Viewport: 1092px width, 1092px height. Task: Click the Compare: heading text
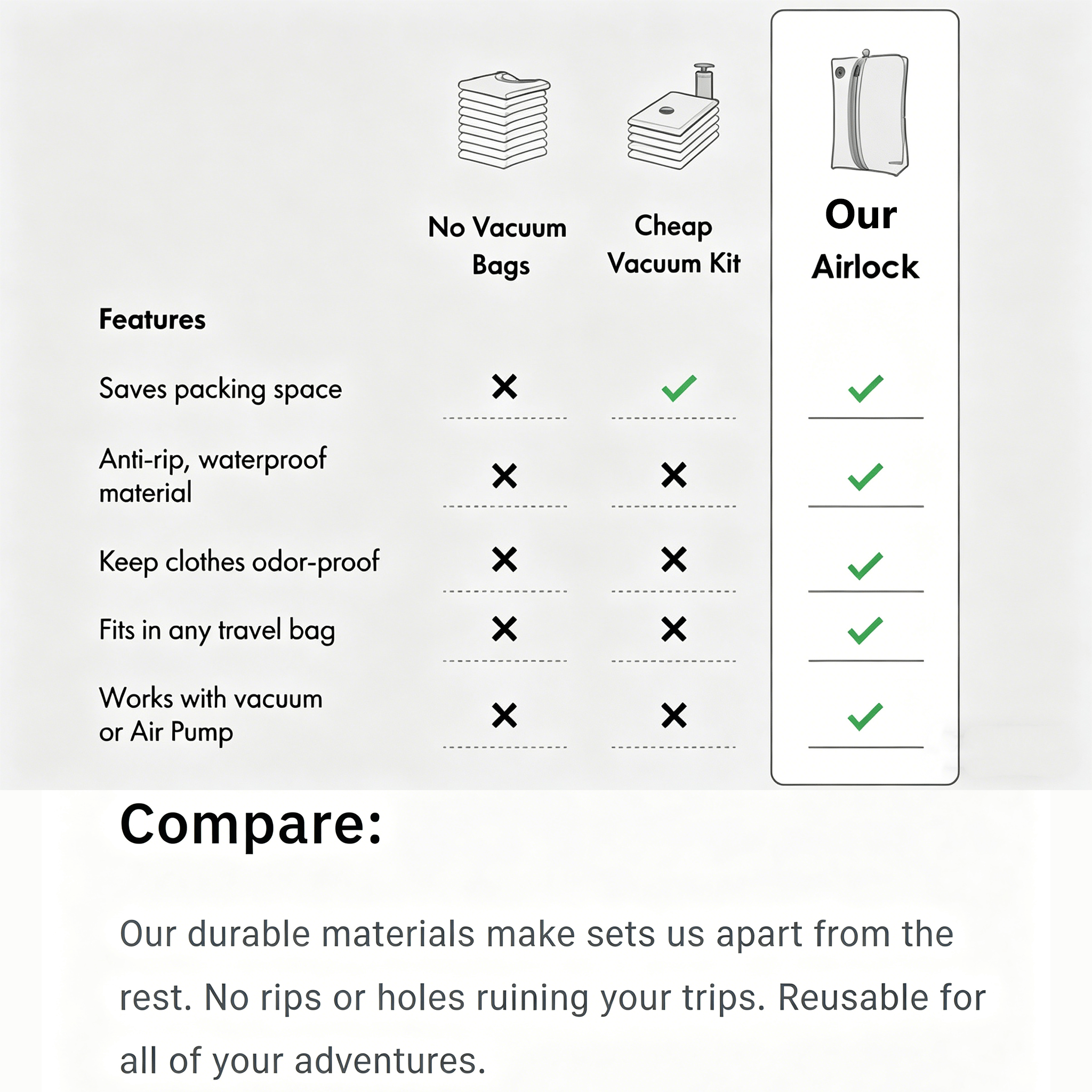(x=252, y=825)
